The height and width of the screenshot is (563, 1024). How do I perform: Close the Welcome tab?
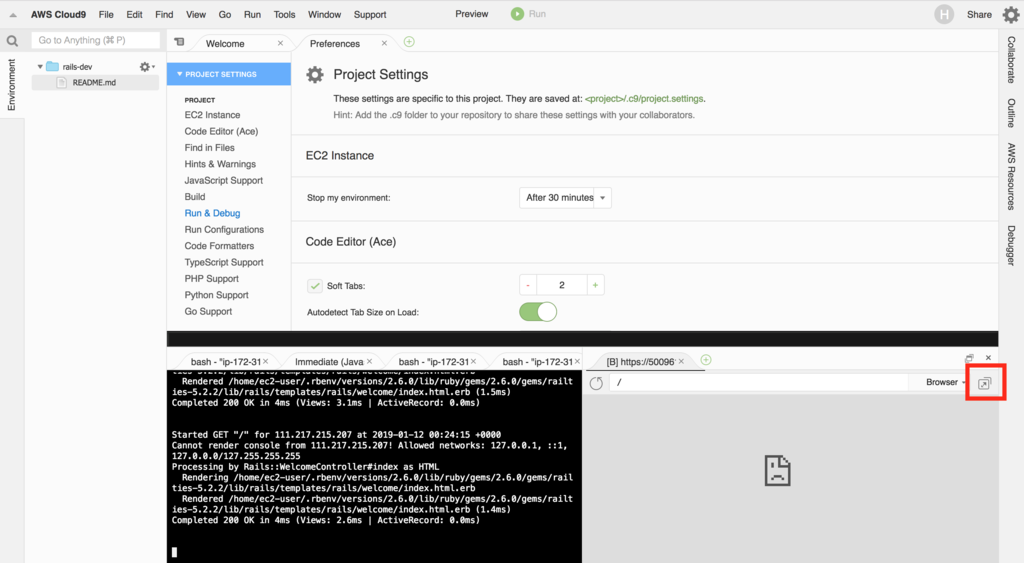point(280,43)
